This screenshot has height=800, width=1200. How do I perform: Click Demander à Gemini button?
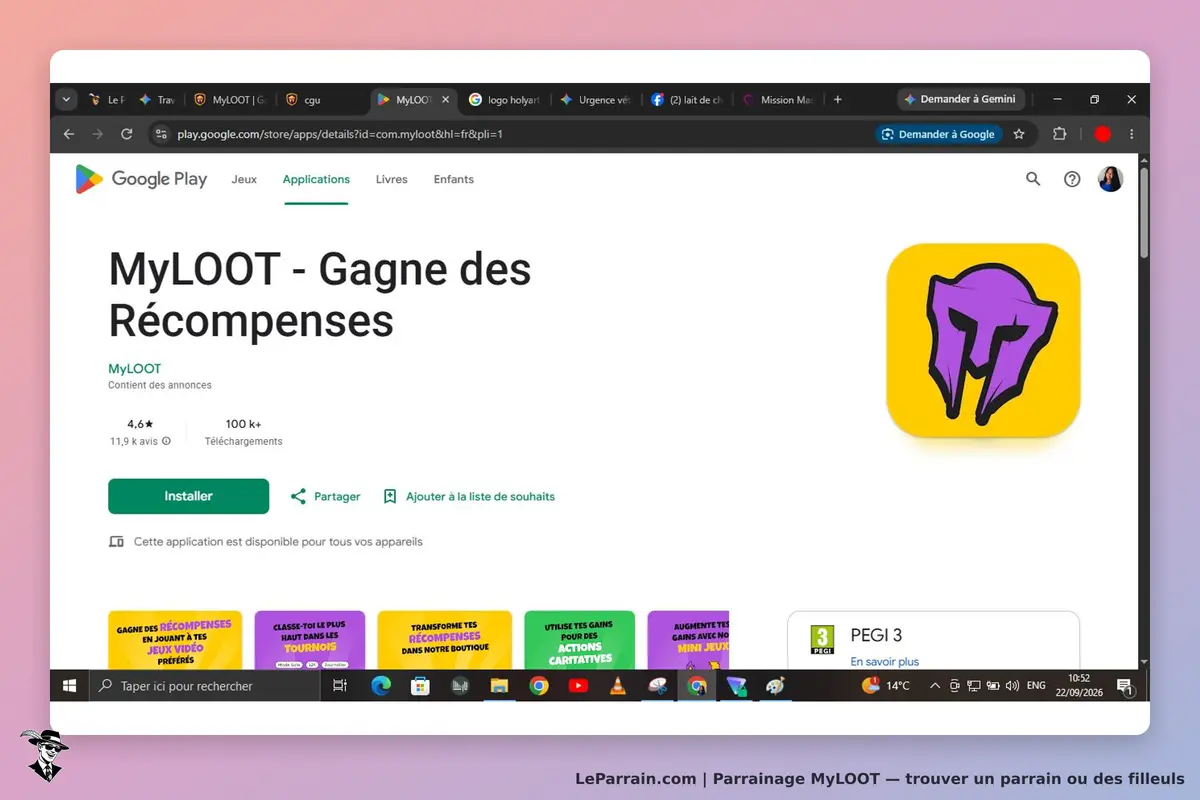point(960,100)
